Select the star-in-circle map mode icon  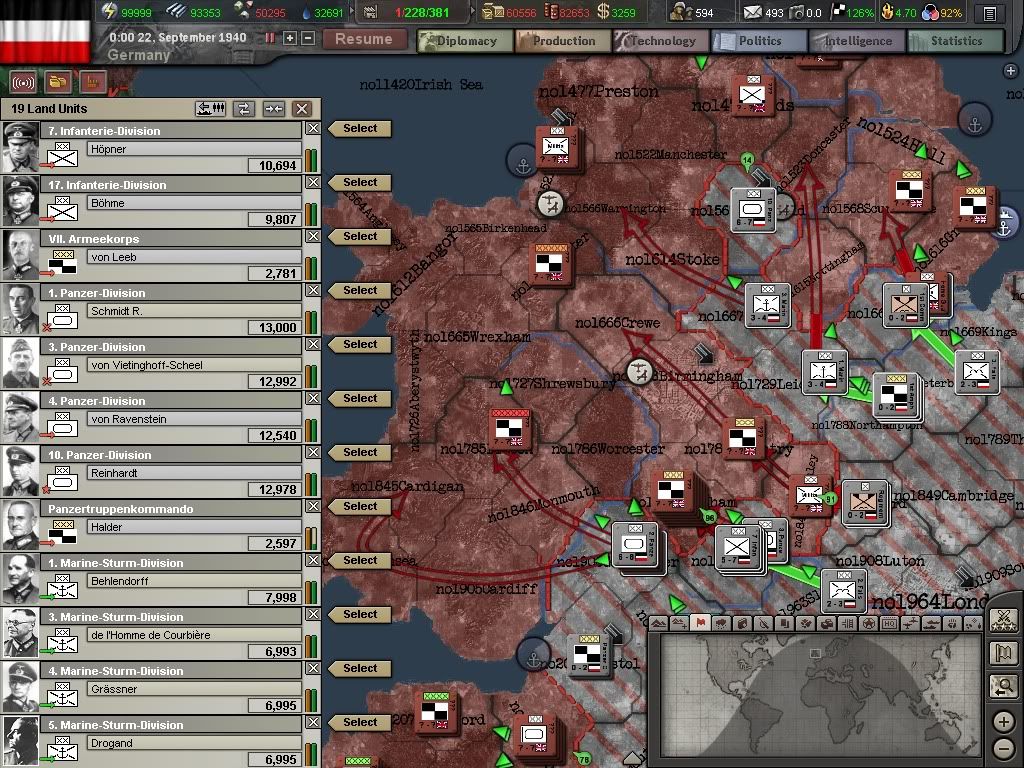click(869, 623)
